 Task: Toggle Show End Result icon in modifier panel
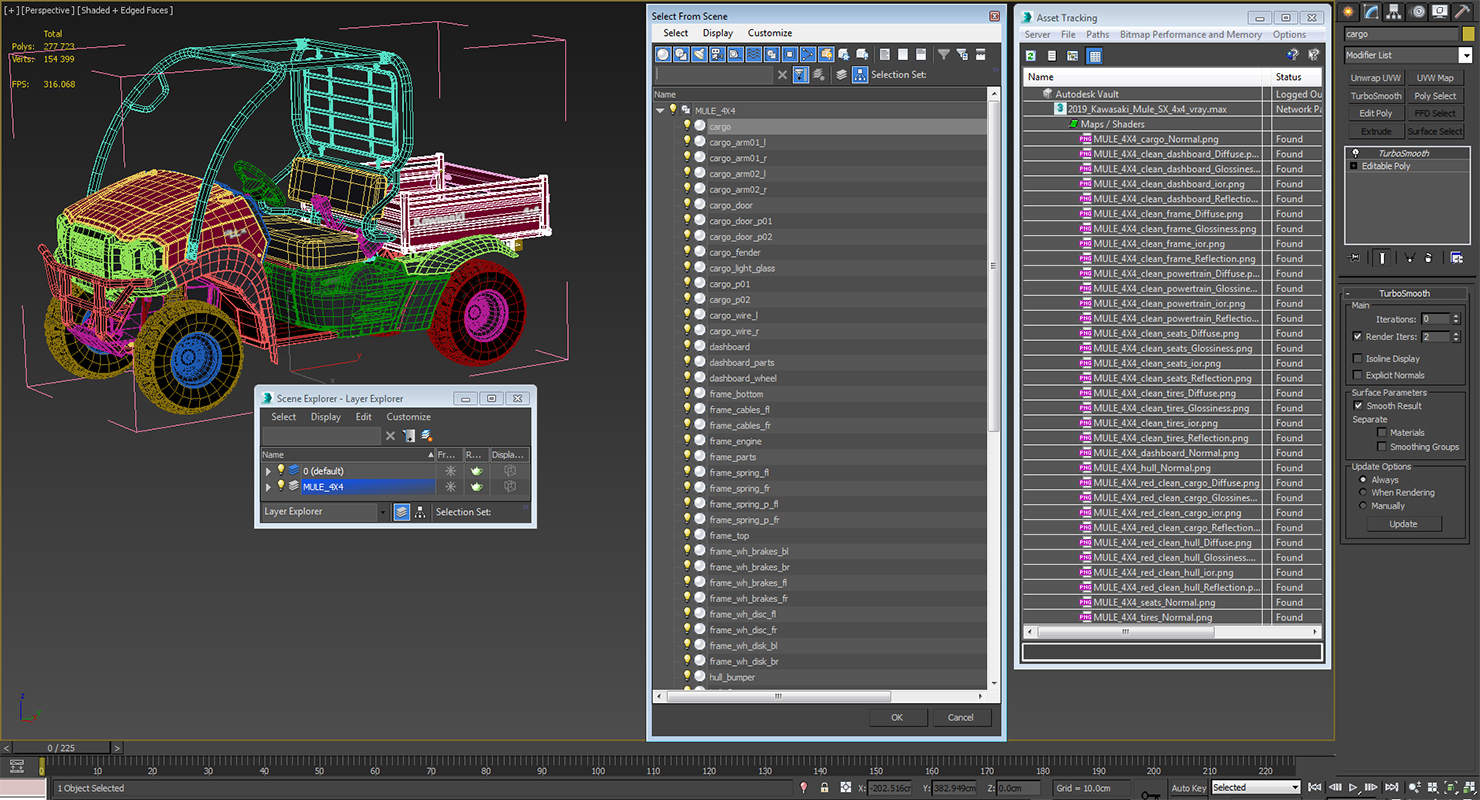click(x=1382, y=257)
